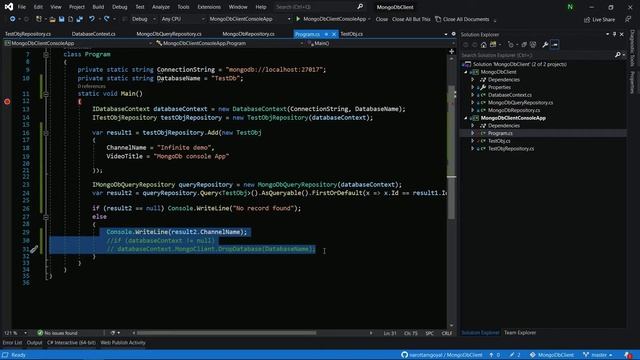This screenshot has height=360, width=640.
Task: Click the split editor icon above scrollbar
Action: [x=451, y=51]
